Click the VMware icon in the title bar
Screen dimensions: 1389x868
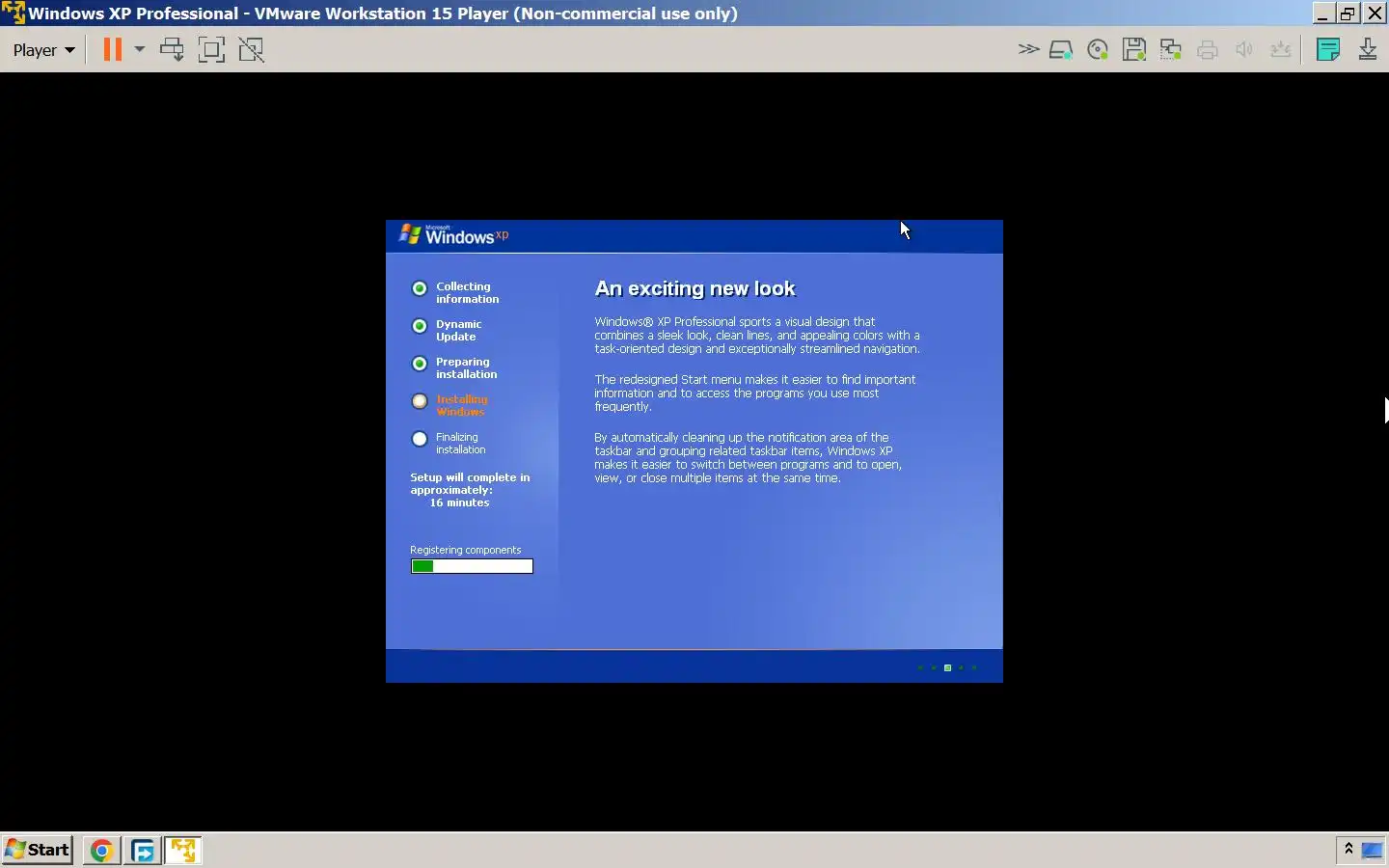(x=14, y=14)
